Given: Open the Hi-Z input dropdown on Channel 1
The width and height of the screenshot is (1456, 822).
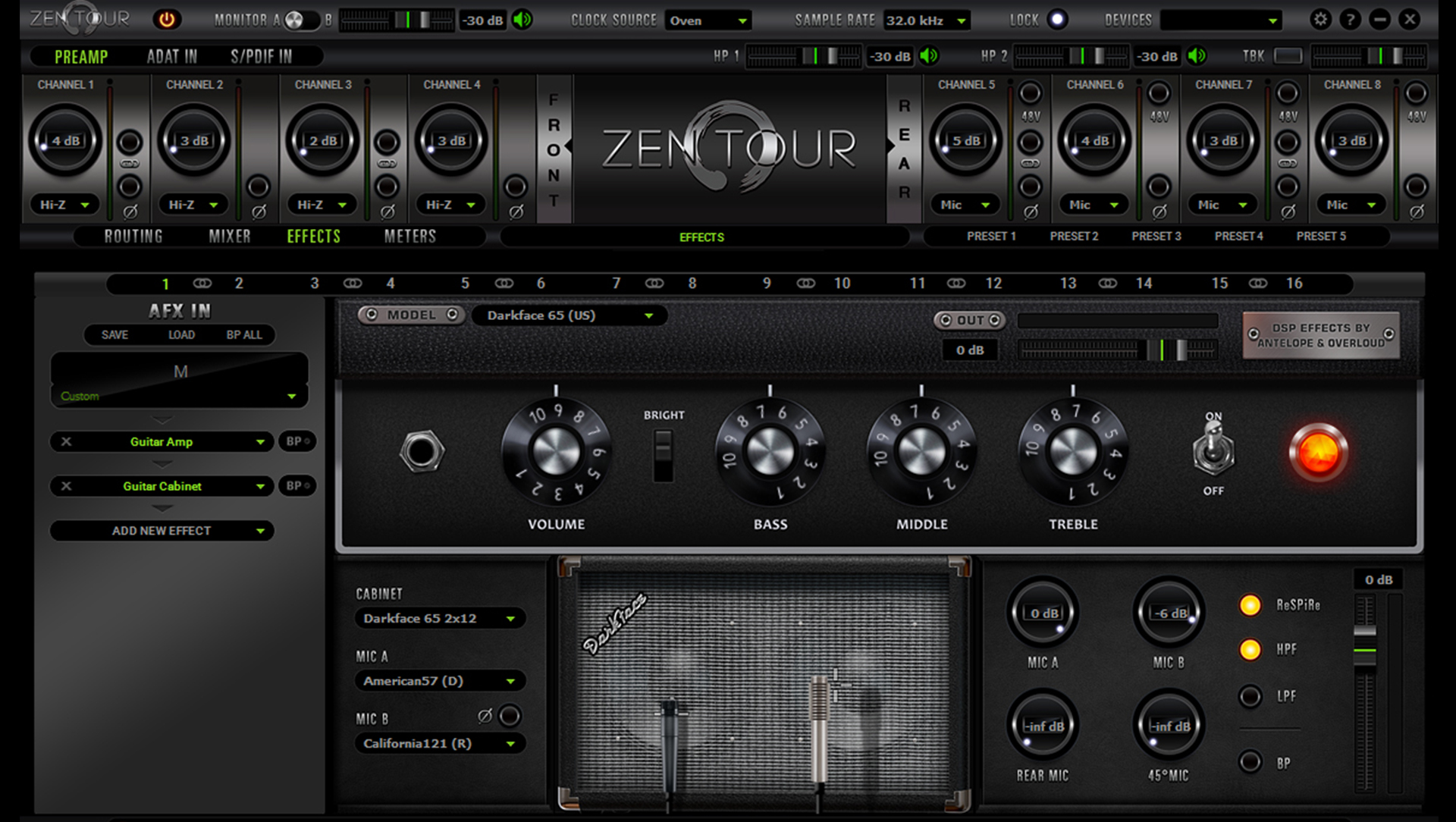Looking at the screenshot, I should (64, 205).
